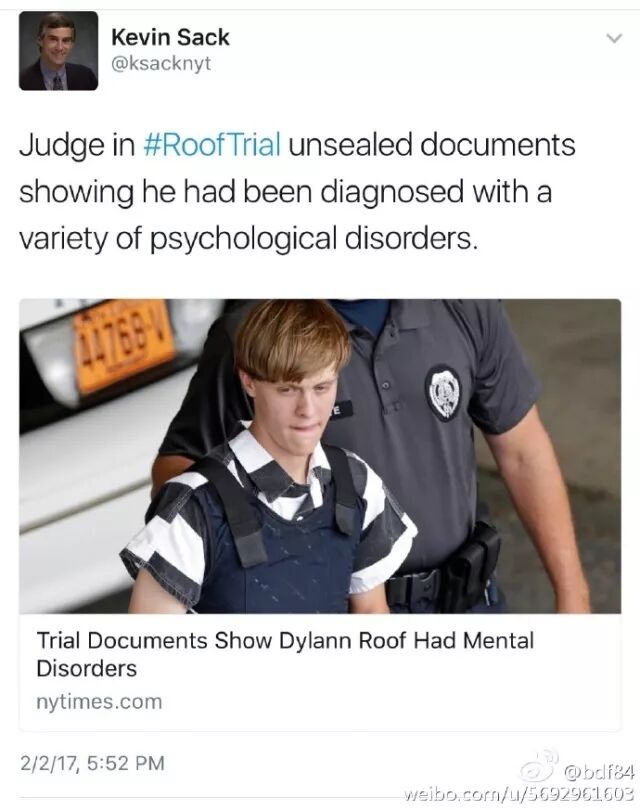Expand the tweet options chevron
This screenshot has width=640, height=810.
614,38
